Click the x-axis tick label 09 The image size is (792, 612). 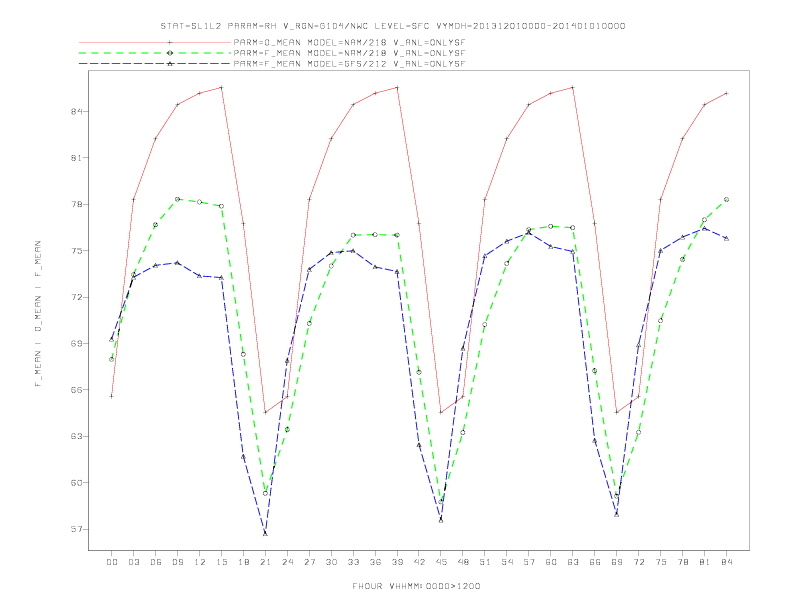[177, 562]
